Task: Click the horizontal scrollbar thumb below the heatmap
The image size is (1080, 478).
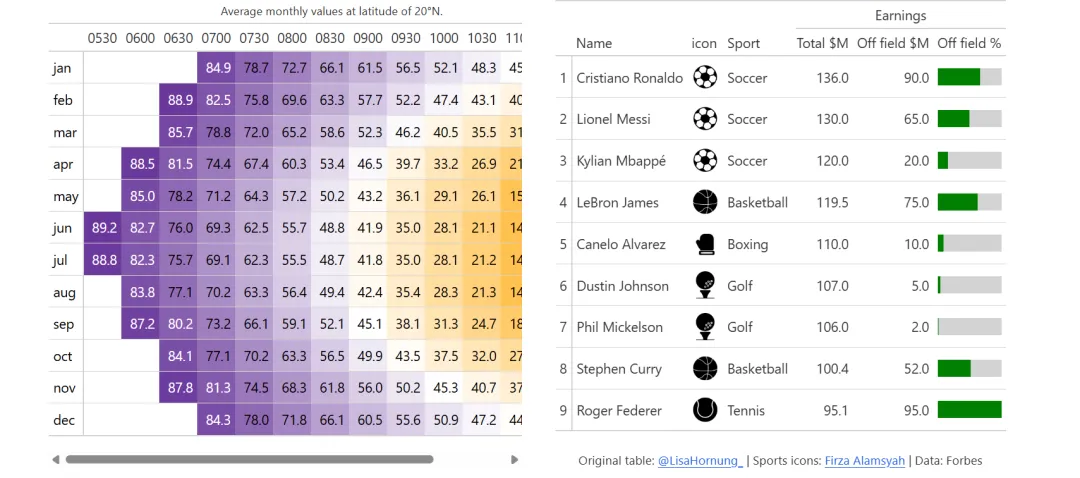Action: coord(249,460)
